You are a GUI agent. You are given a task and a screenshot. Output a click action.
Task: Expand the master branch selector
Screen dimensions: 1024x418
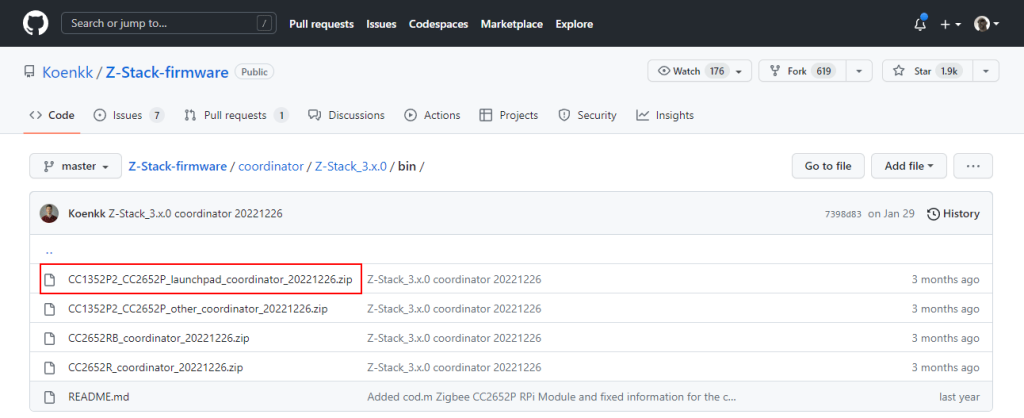pyautogui.click(x=75, y=167)
